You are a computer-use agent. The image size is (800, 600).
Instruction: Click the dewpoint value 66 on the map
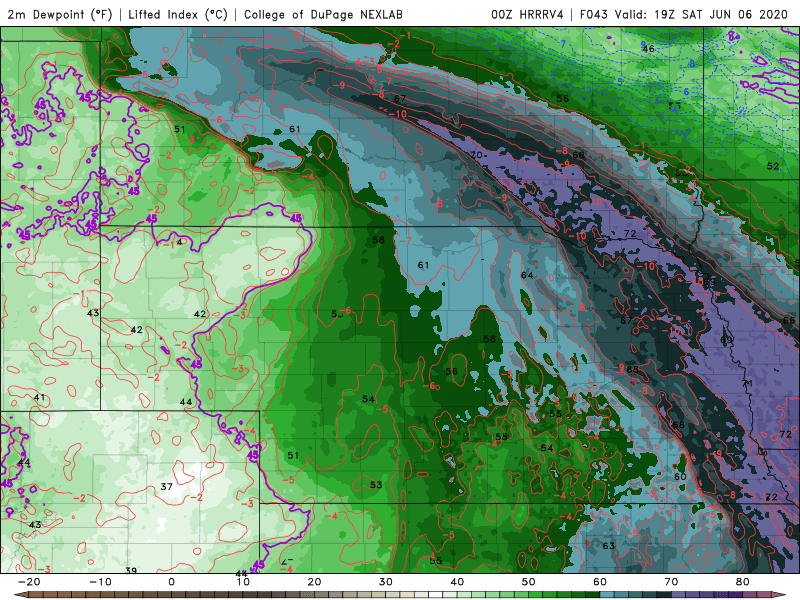click(x=789, y=320)
